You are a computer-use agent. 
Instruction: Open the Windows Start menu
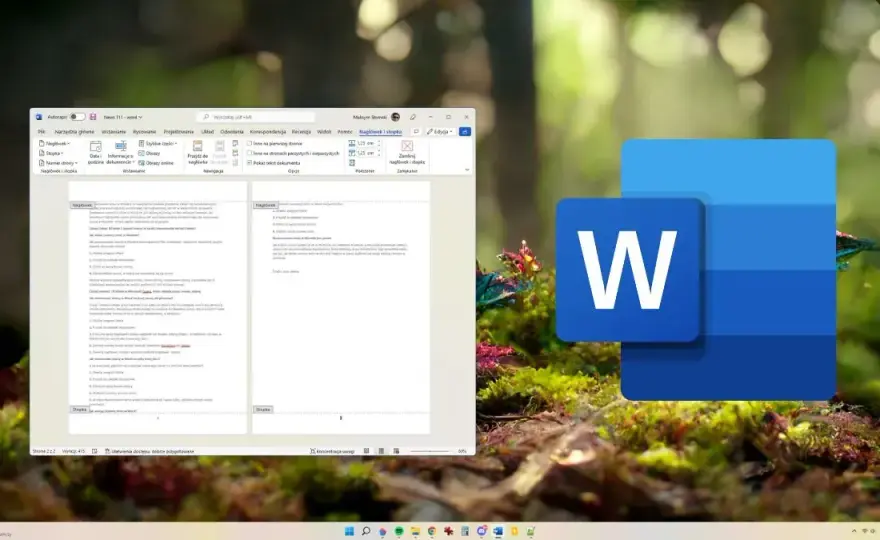(x=349, y=531)
